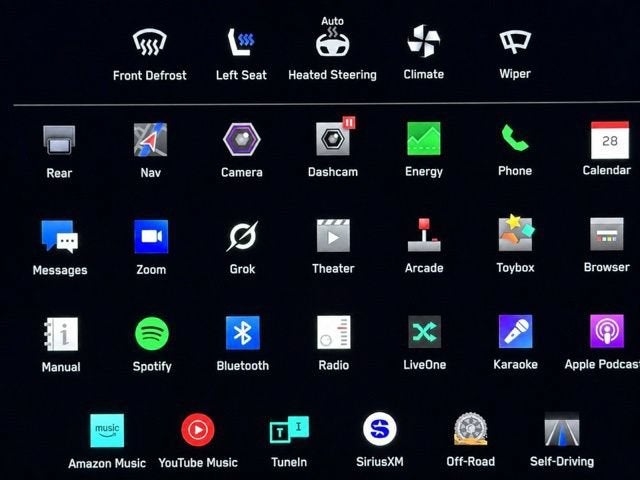Open the Messages app
This screenshot has height=480, width=640.
(x=60, y=237)
